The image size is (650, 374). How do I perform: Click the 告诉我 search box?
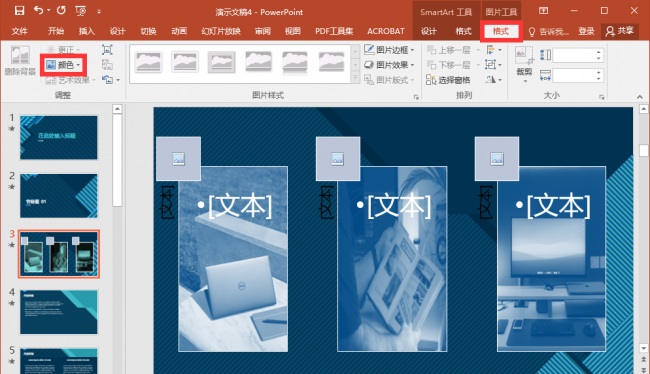click(x=548, y=31)
